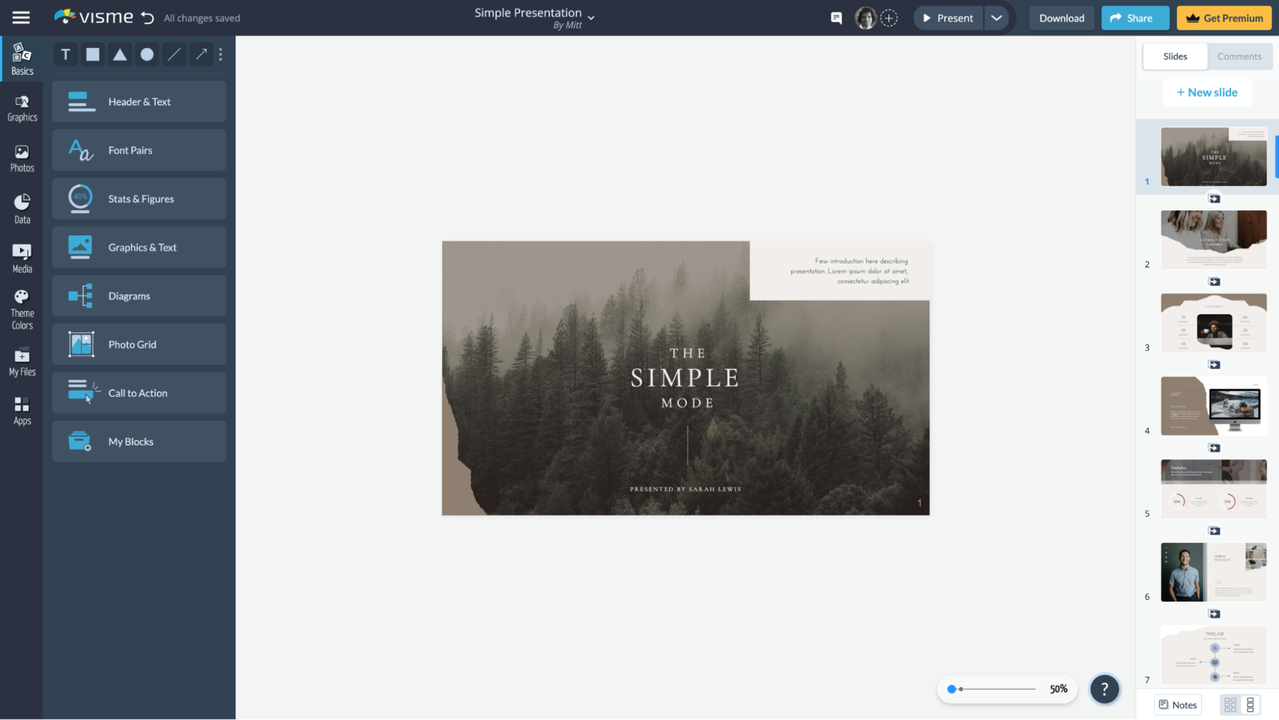Select the line tool
The width and height of the screenshot is (1279, 720).
point(174,55)
